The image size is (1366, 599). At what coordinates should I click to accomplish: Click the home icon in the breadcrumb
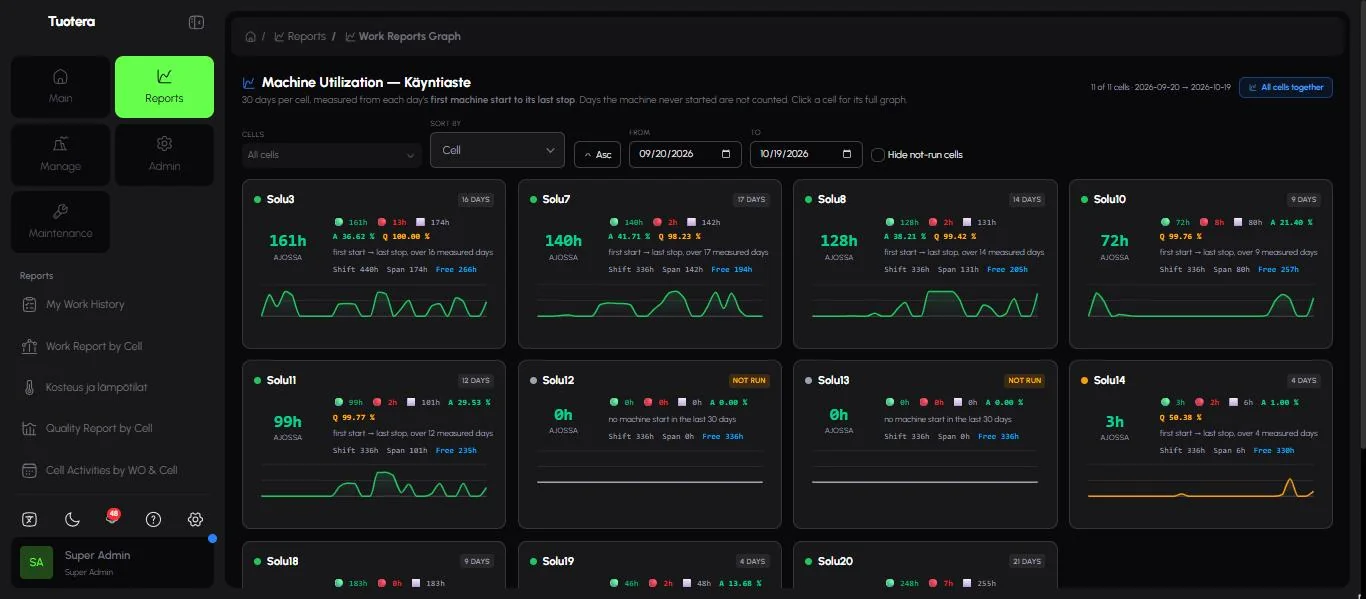coord(250,37)
